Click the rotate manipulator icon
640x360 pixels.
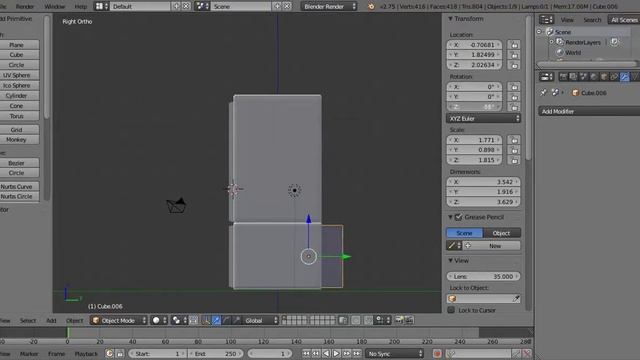pyautogui.click(x=226, y=320)
